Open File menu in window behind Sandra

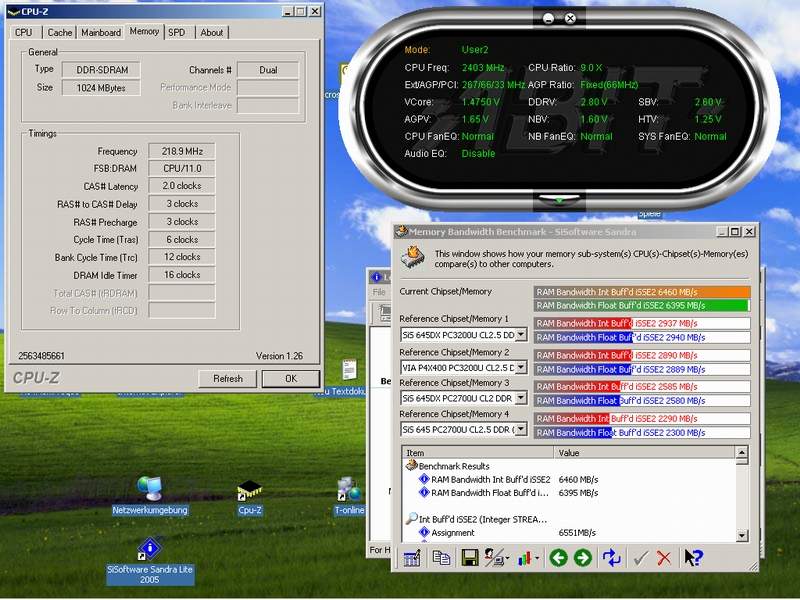tap(379, 292)
